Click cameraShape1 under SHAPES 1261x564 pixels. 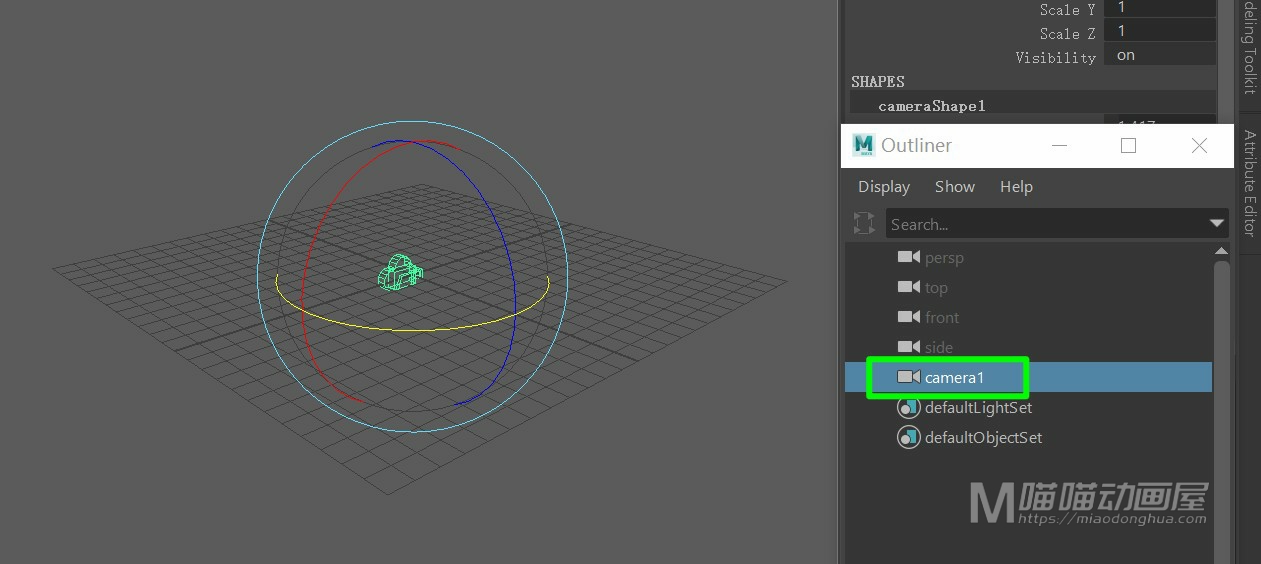[932, 105]
